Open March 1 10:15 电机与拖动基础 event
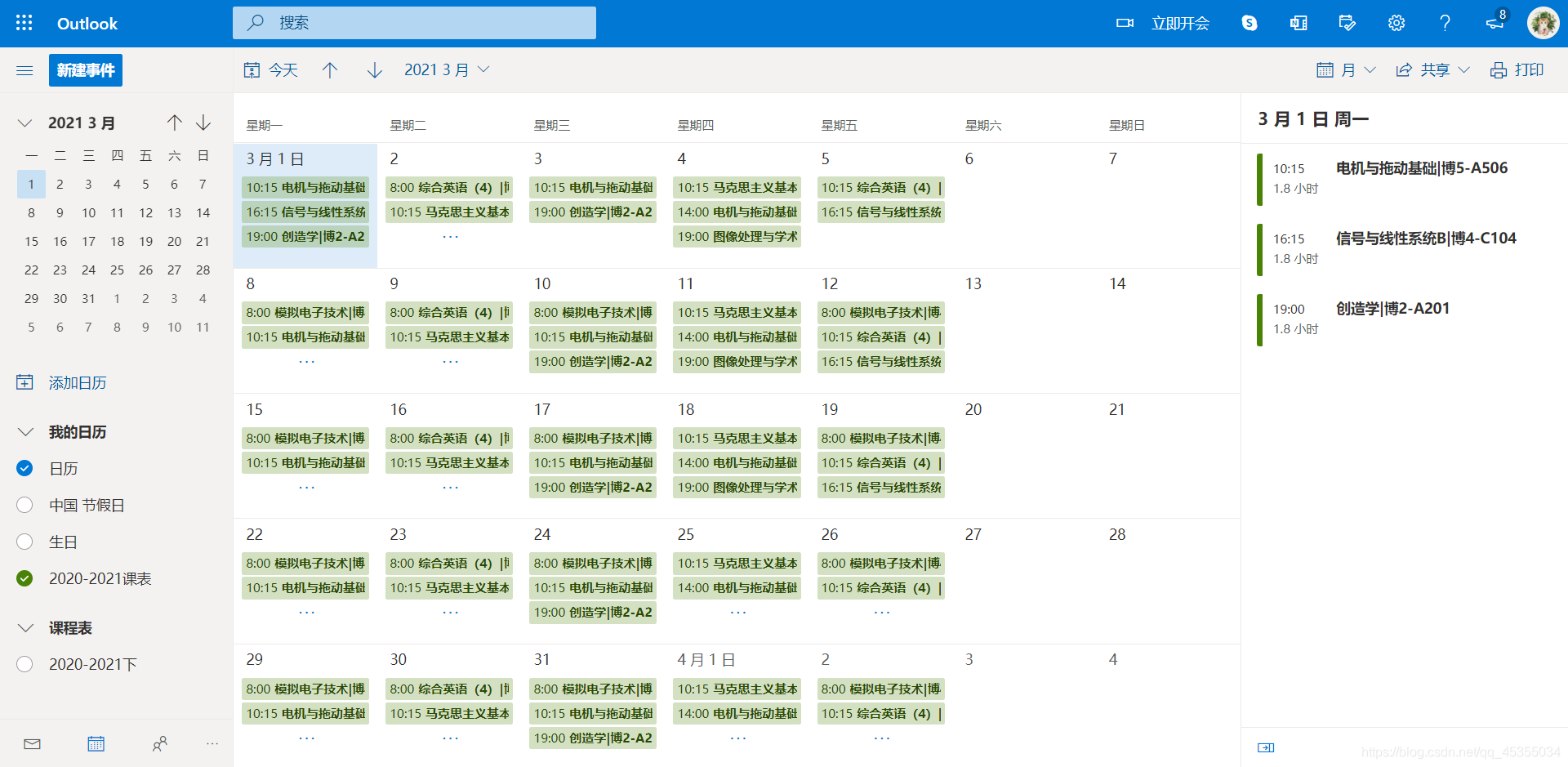This screenshot has width=1568, height=767. (305, 188)
